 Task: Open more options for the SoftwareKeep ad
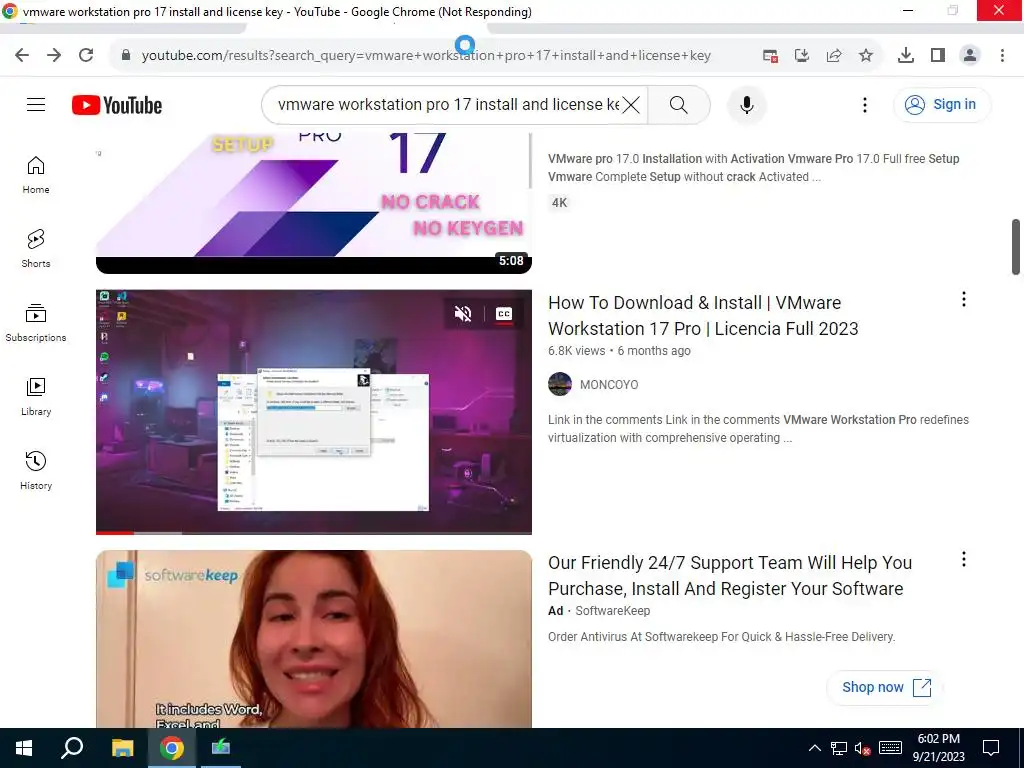[x=963, y=559]
